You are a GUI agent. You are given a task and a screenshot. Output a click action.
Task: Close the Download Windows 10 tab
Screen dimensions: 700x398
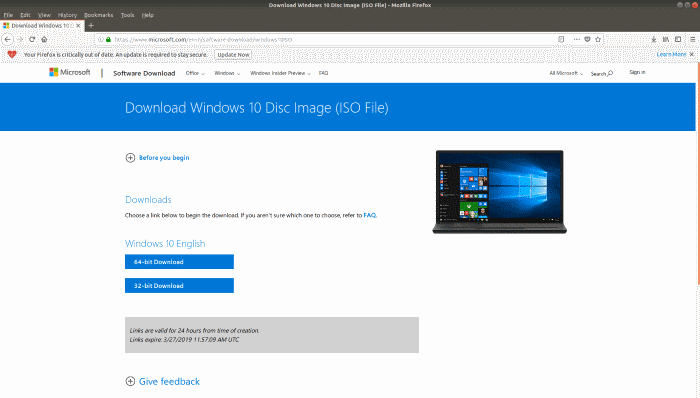[x=78, y=25]
